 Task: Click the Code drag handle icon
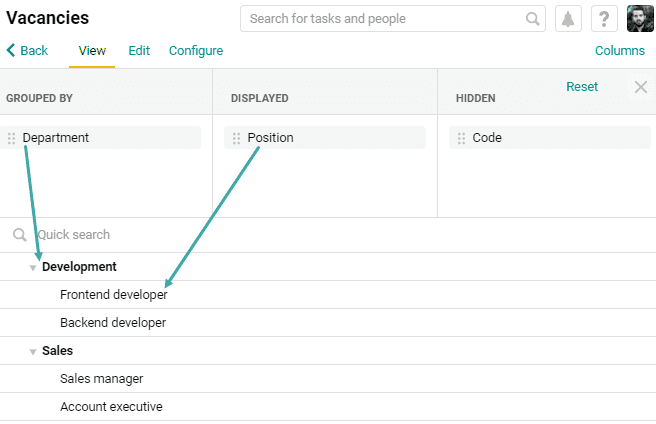coord(461,138)
